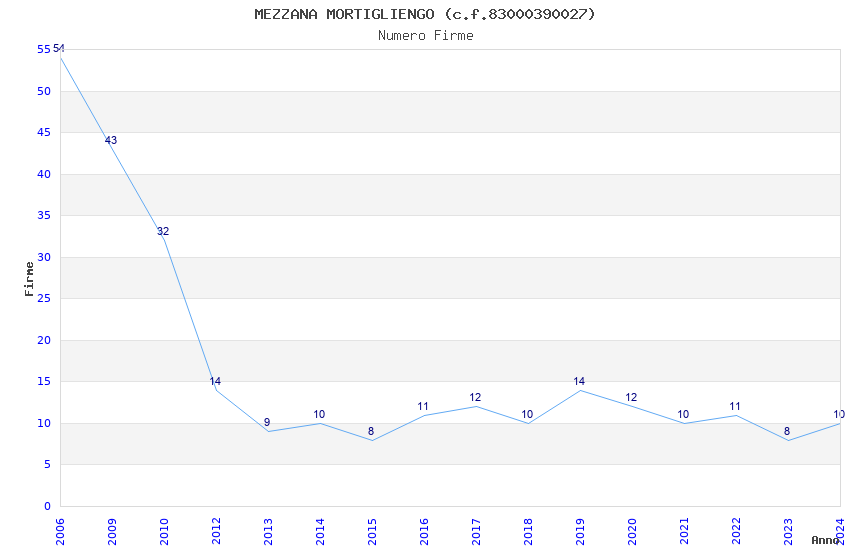Image resolution: width=850 pixels, height=550 pixels.
Task: Click data label 12 above 2020
Action: [631, 397]
